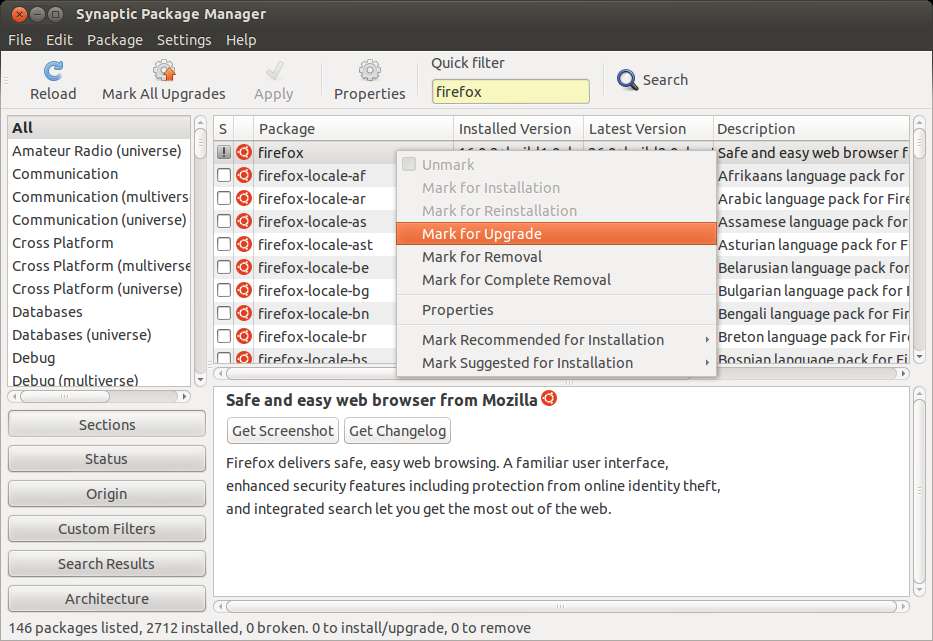Click Ubuntu icon next to firefox-locale-ast

243,244
